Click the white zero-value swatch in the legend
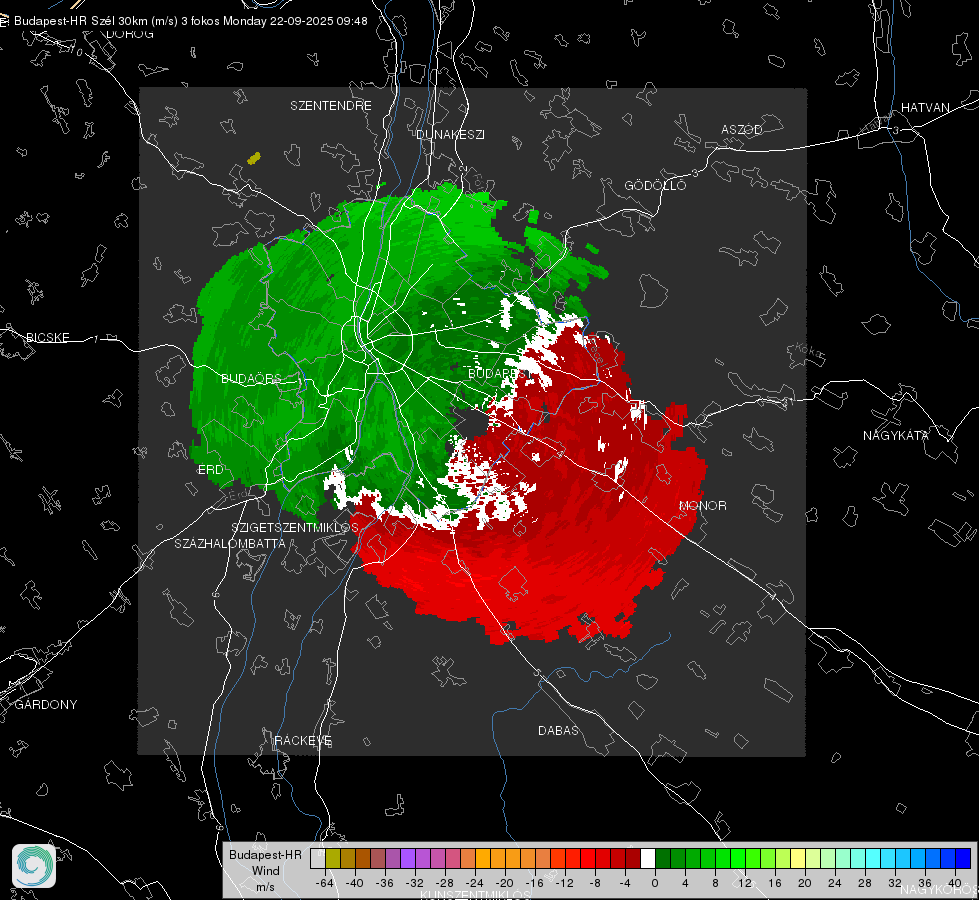 tap(648, 858)
